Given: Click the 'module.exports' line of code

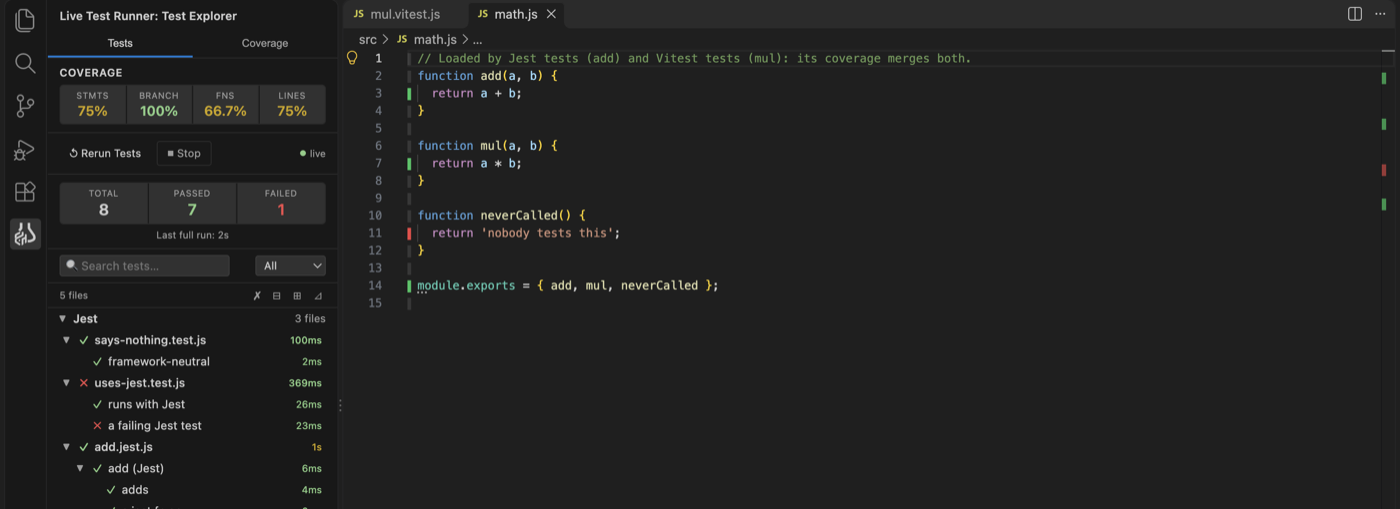Looking at the screenshot, I should 568,285.
